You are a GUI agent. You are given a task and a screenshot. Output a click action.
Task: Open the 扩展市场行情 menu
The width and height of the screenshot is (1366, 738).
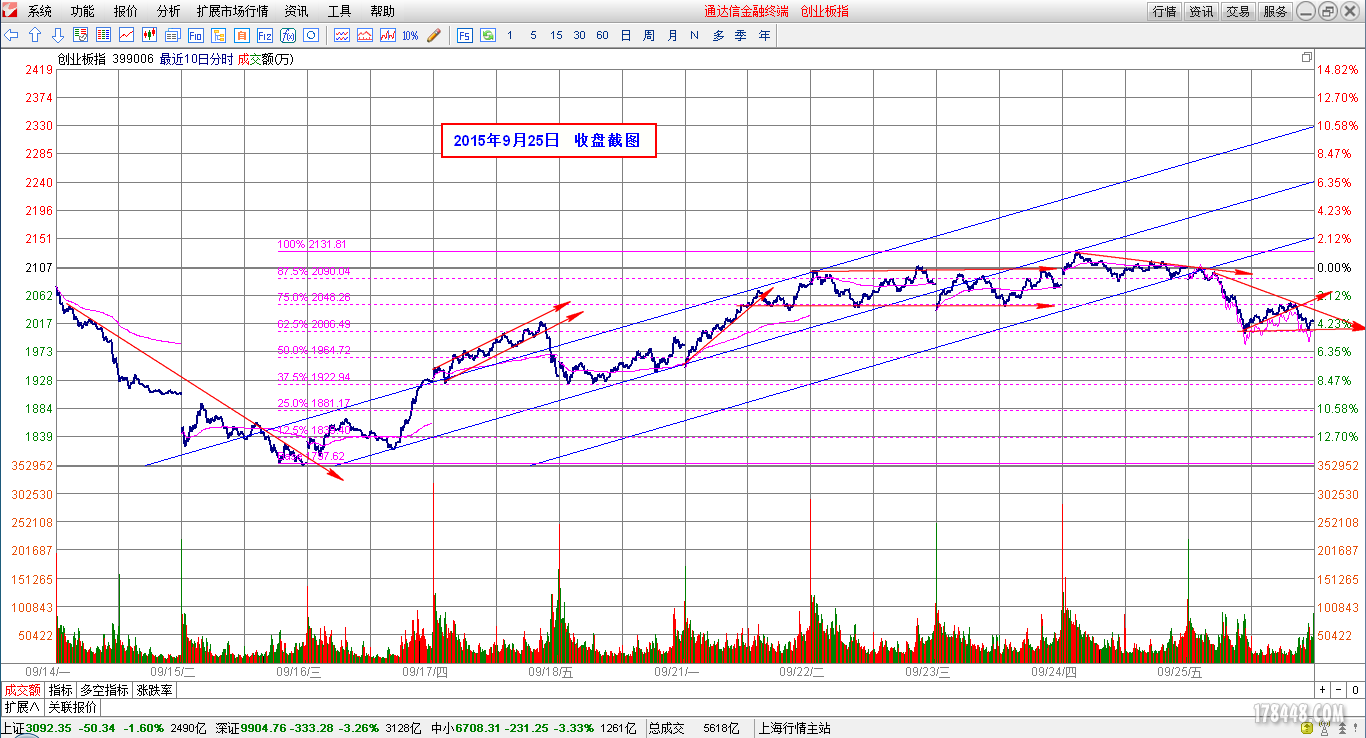coord(232,11)
